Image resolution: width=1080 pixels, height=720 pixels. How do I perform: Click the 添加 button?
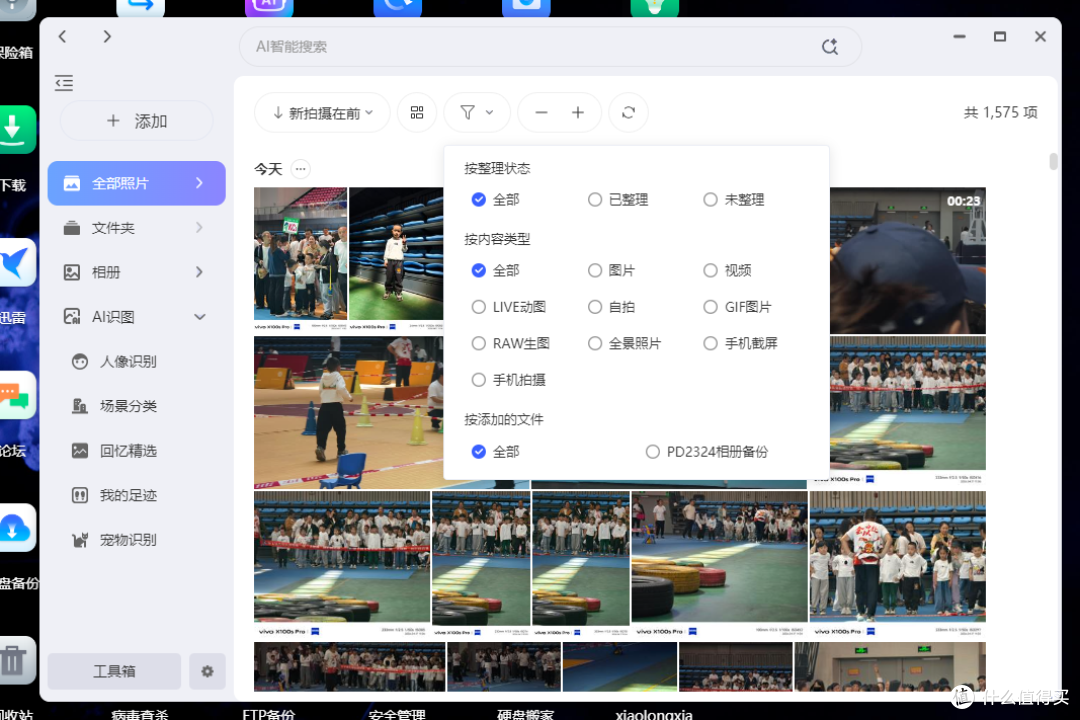coord(136,121)
